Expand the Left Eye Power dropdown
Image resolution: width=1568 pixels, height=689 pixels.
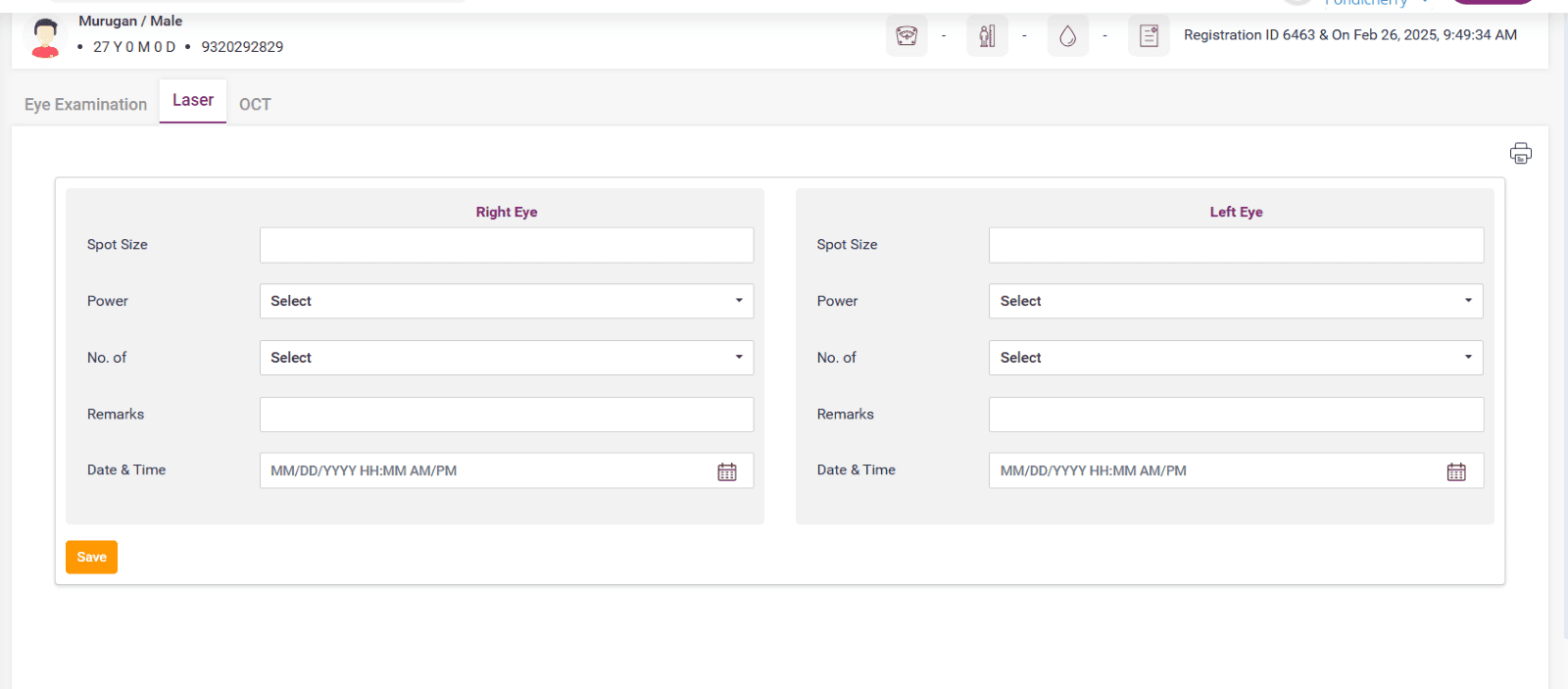click(x=1235, y=301)
